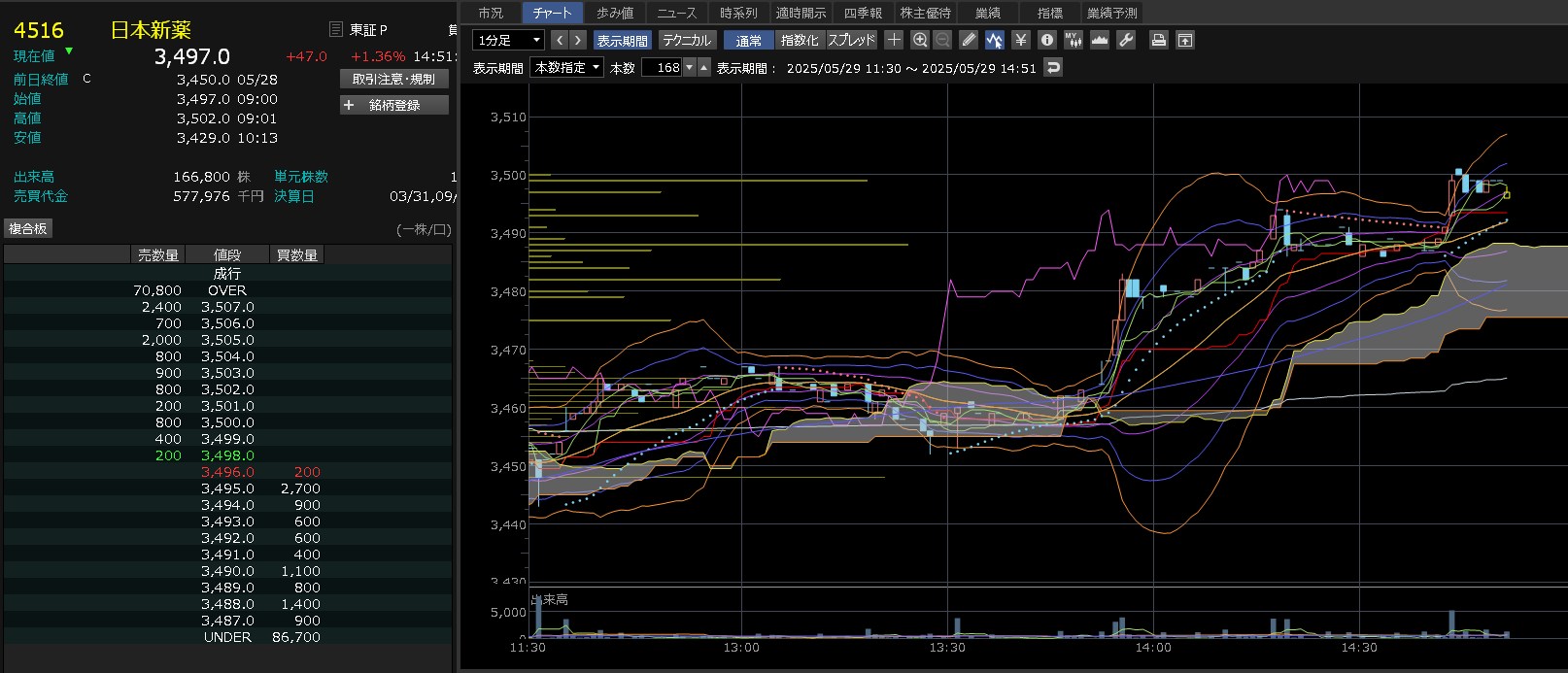The image size is (1568, 673).
Task: Click the stock code 4516
Action: [39, 30]
